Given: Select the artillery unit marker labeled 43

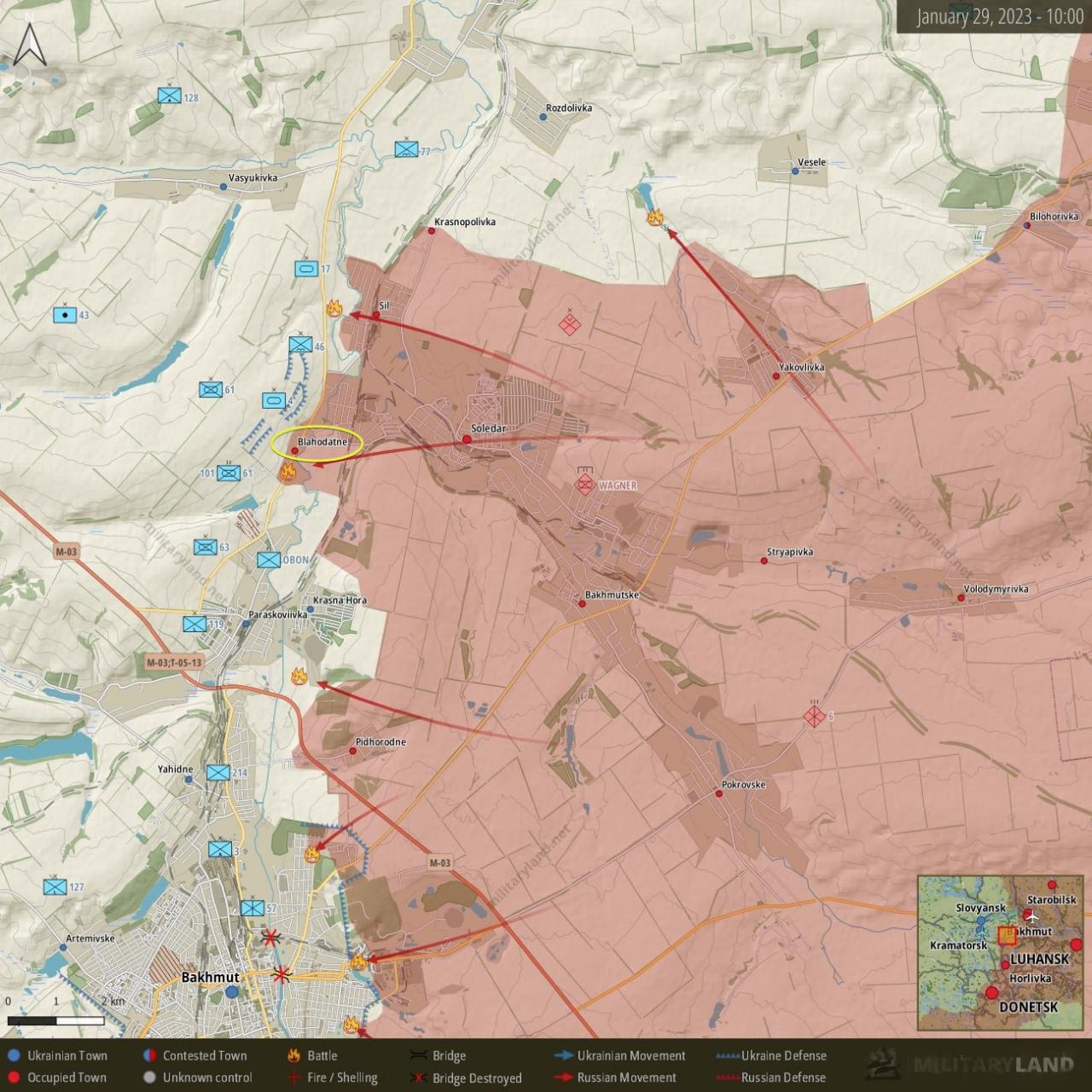Looking at the screenshot, I should (64, 314).
